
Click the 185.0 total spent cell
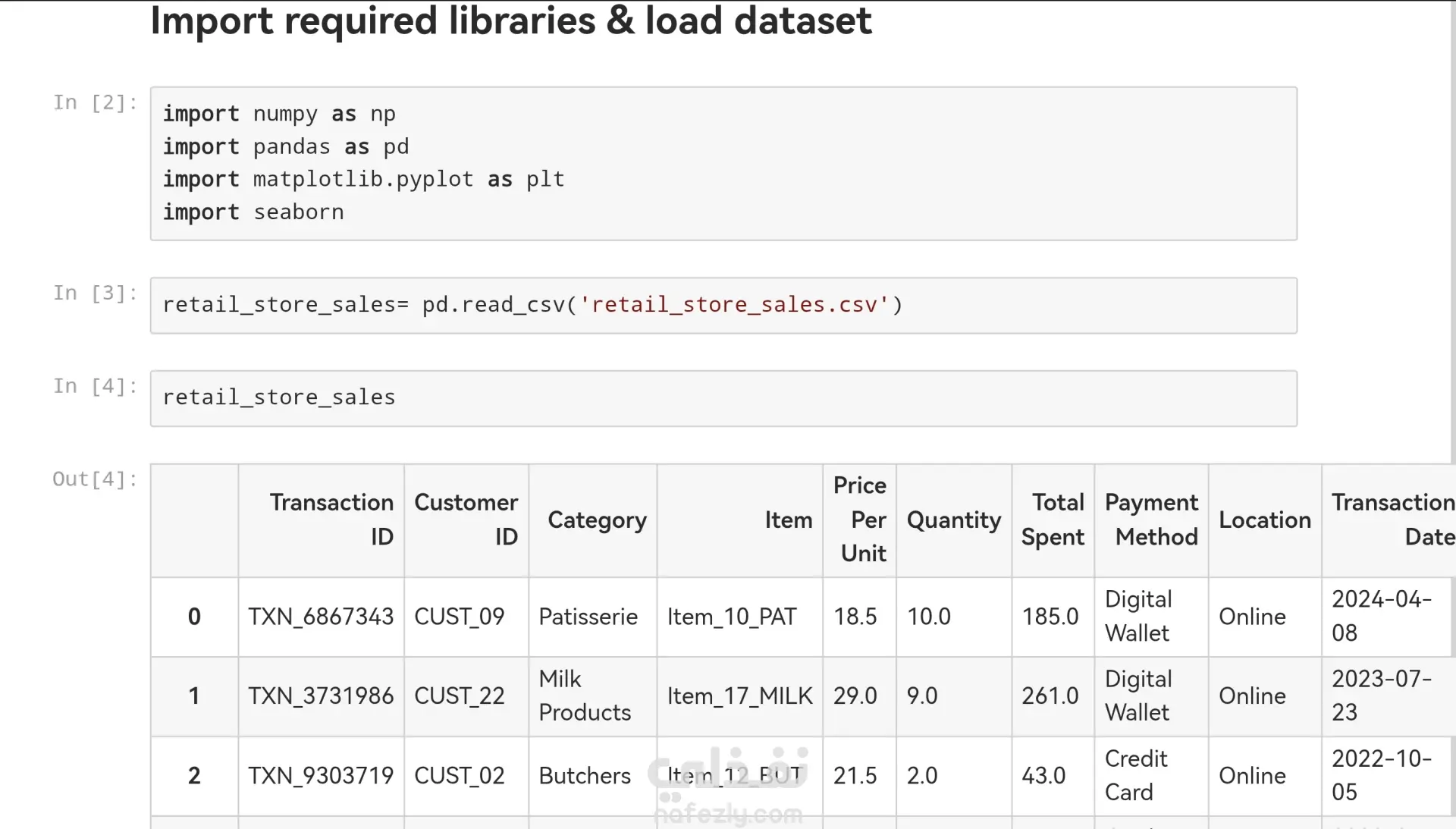1053,617
